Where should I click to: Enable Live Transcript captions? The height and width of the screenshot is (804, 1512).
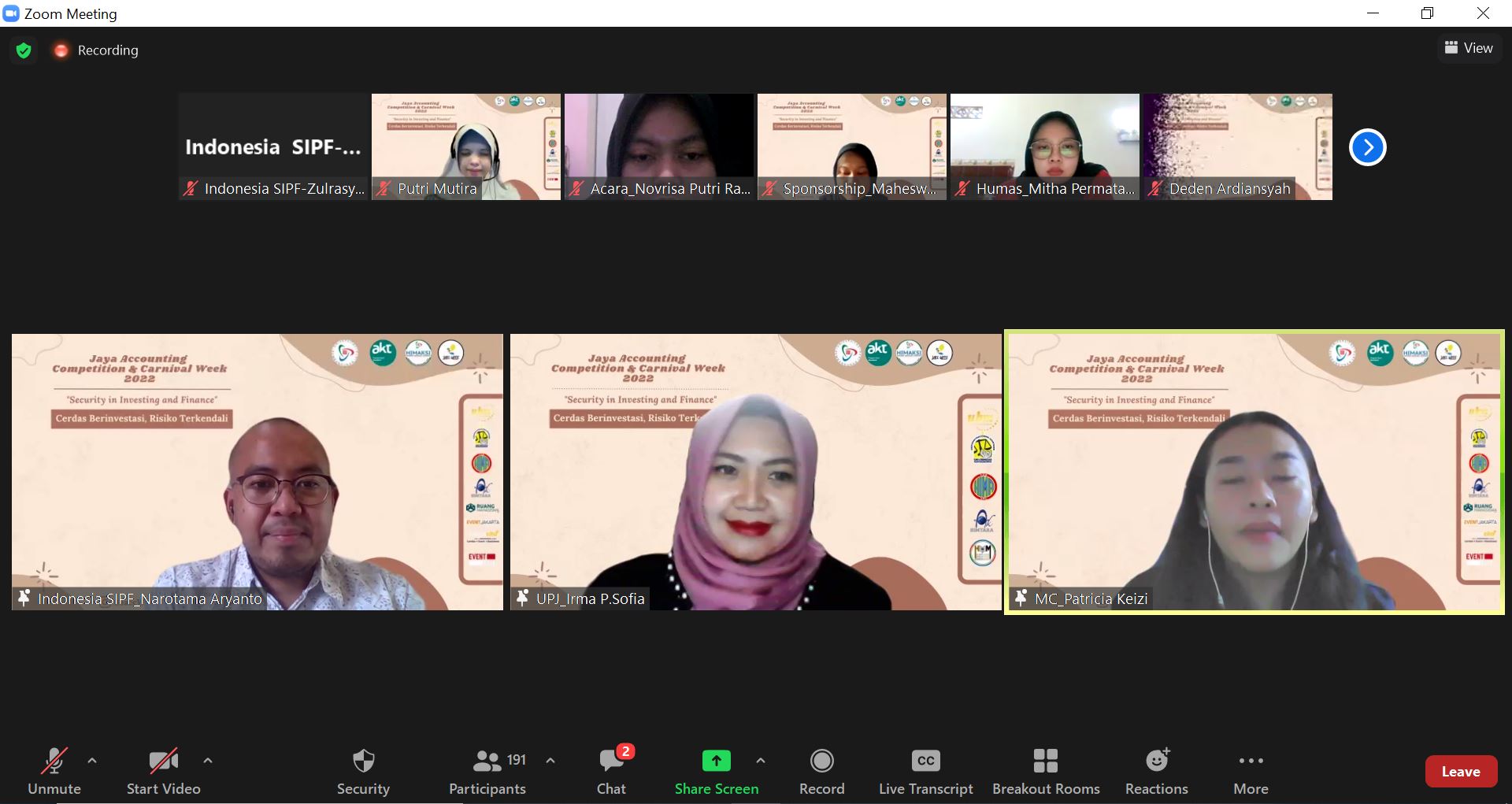tap(925, 771)
